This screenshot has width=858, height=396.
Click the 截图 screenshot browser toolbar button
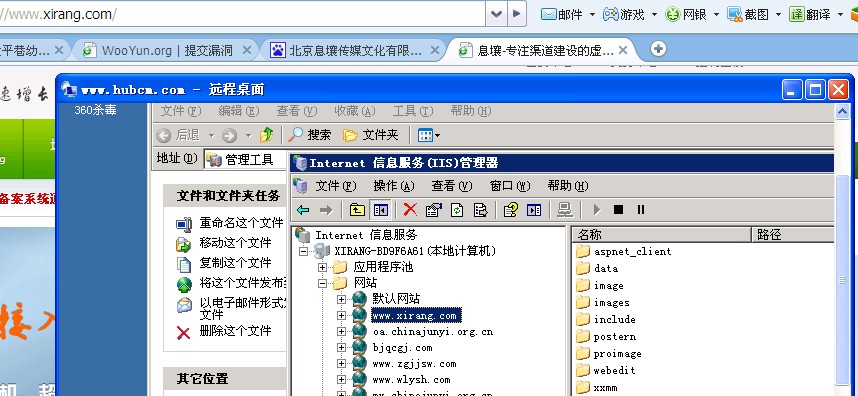point(748,14)
